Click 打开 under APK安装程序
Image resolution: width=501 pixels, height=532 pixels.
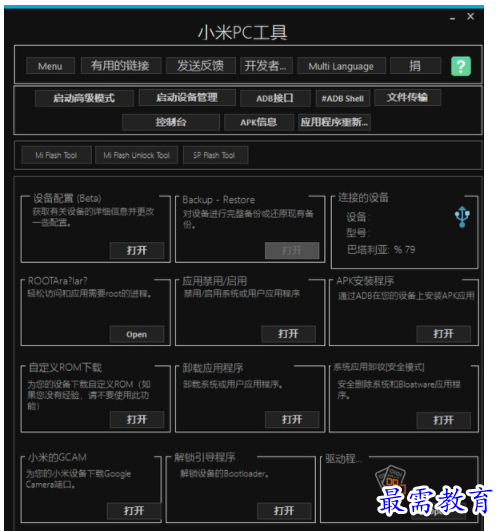coord(443,334)
